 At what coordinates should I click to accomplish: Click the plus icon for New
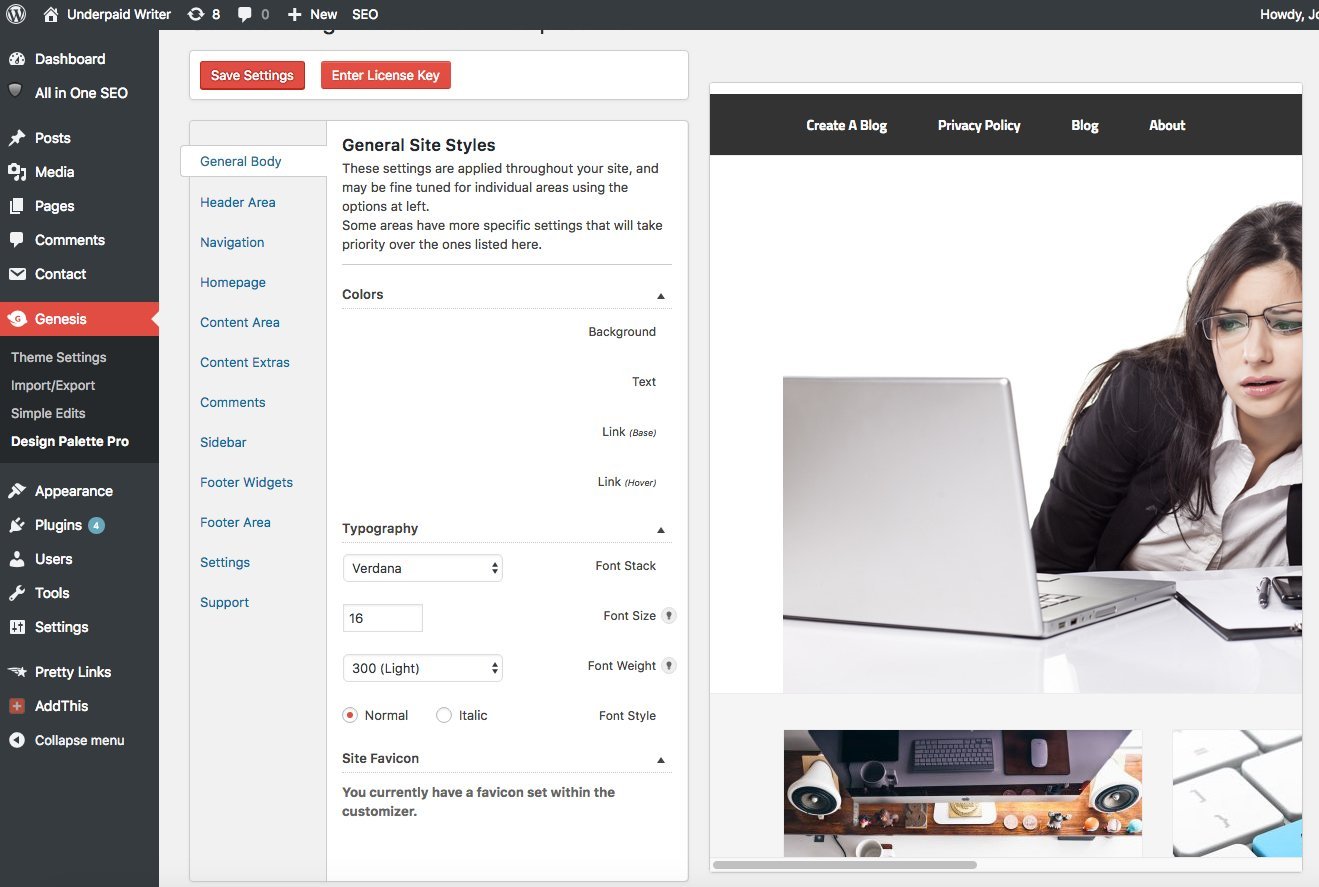[294, 14]
